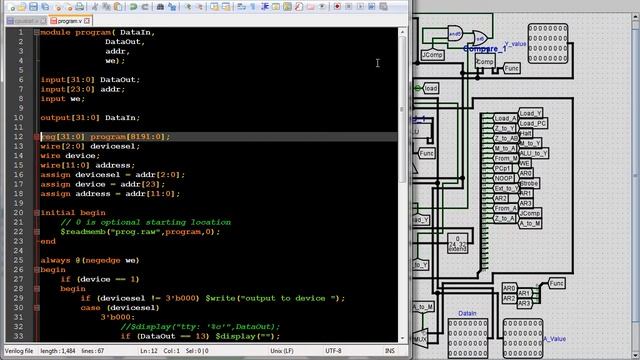640x360 pixels.
Task: Collapse the initial begin block on line 20
Action: click(36, 213)
